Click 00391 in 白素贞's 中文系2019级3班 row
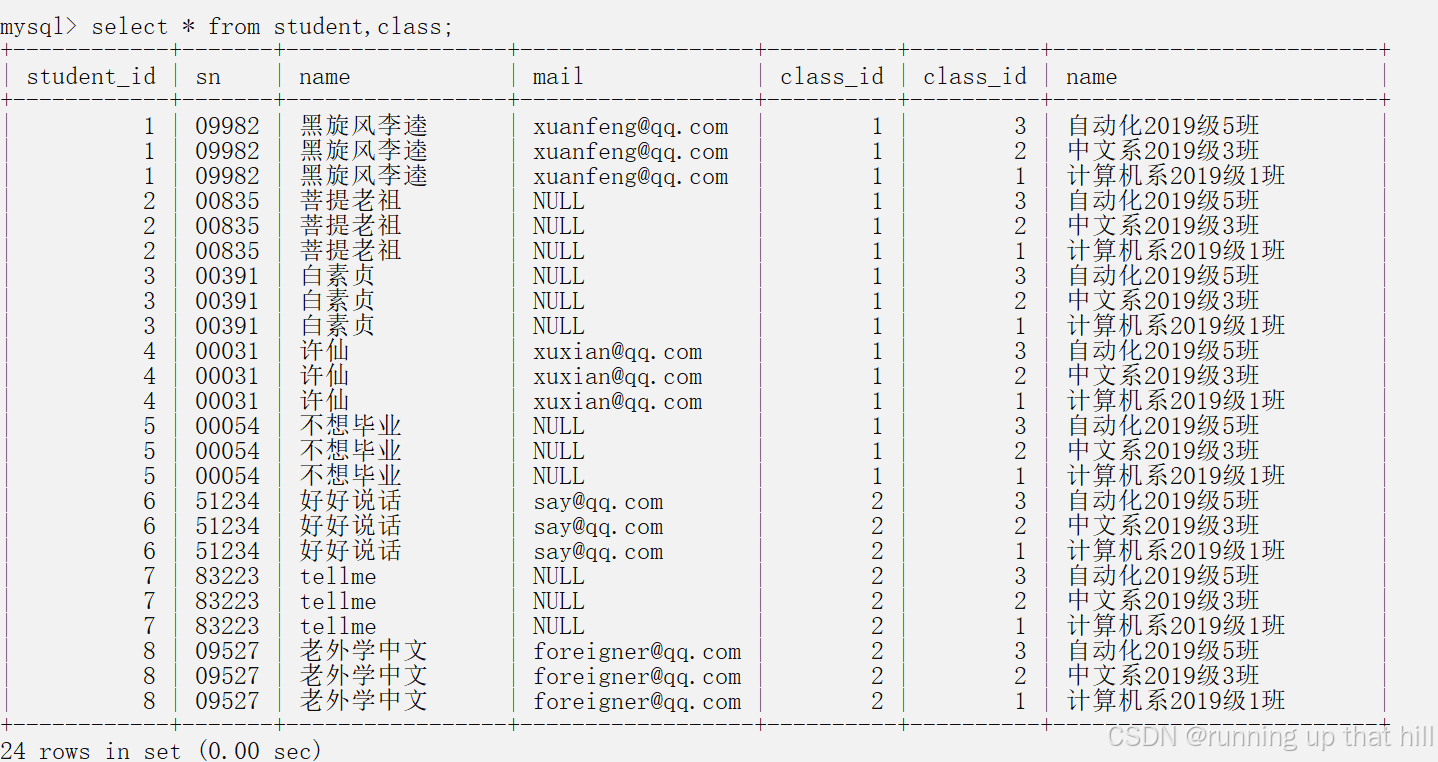This screenshot has height=762, width=1438. point(227,301)
